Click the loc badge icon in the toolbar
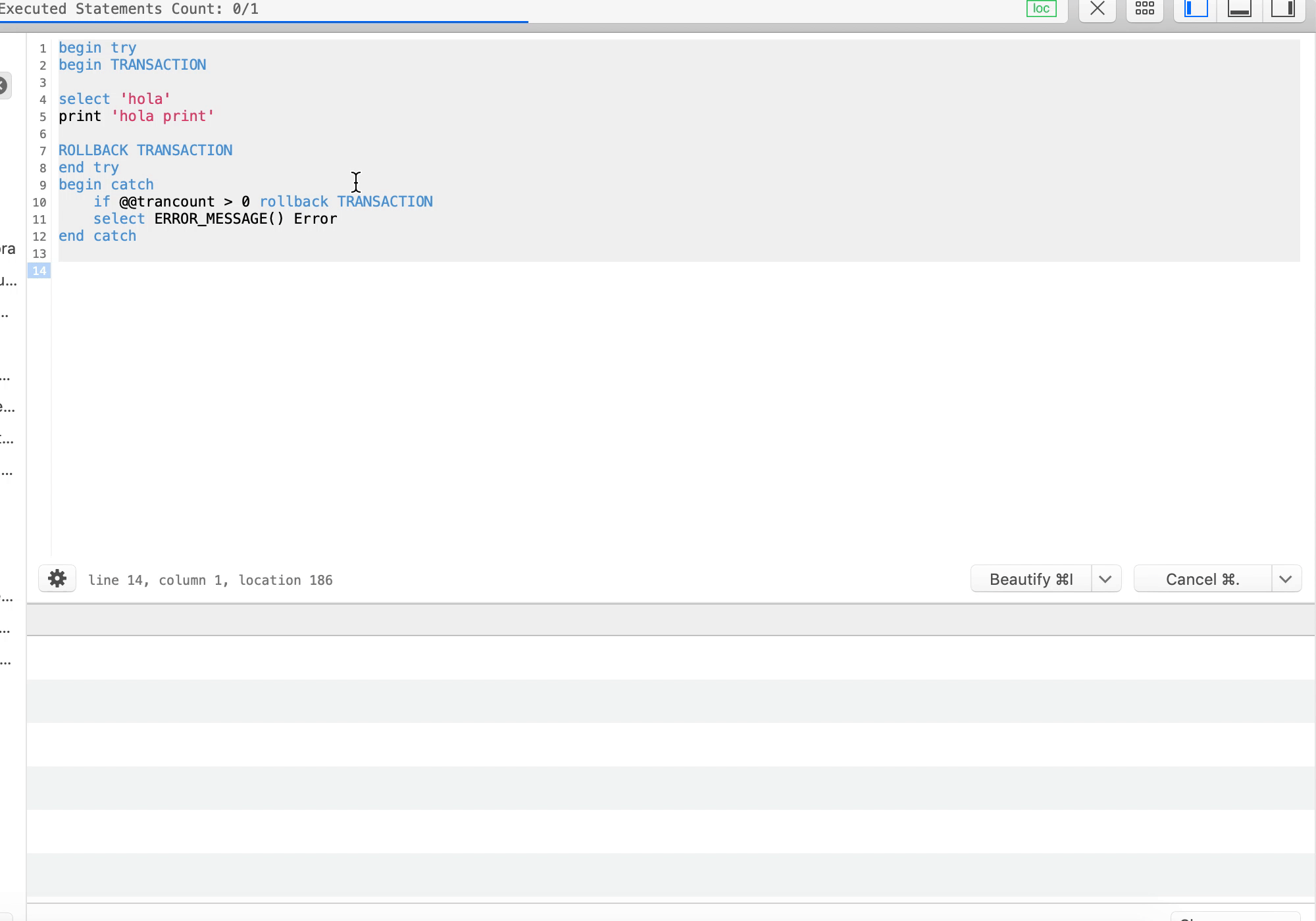 point(1042,9)
